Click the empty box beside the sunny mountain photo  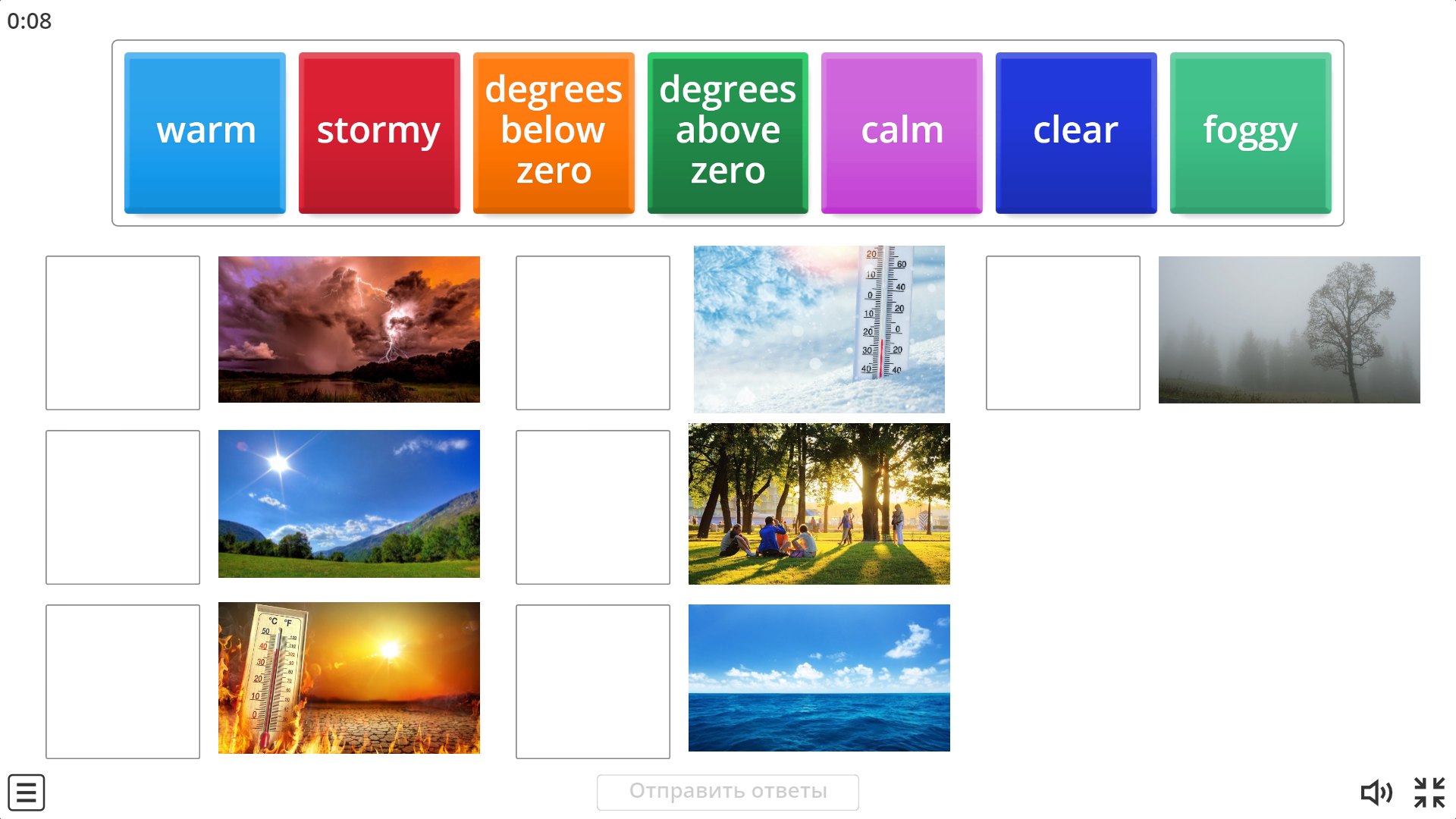point(123,507)
